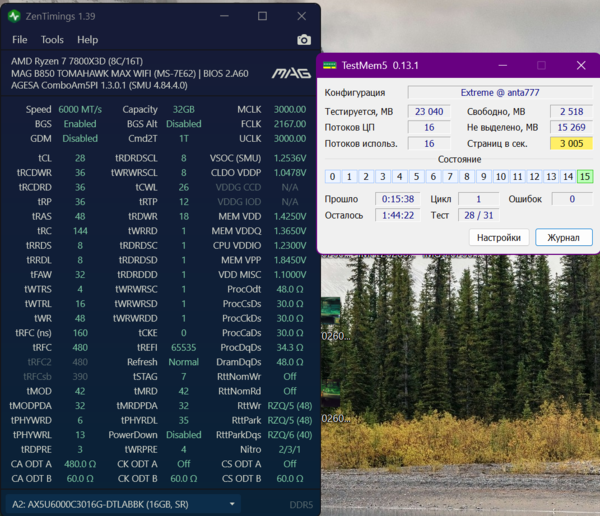
Task: Click the FCLK value 2167.00
Action: tap(290, 124)
